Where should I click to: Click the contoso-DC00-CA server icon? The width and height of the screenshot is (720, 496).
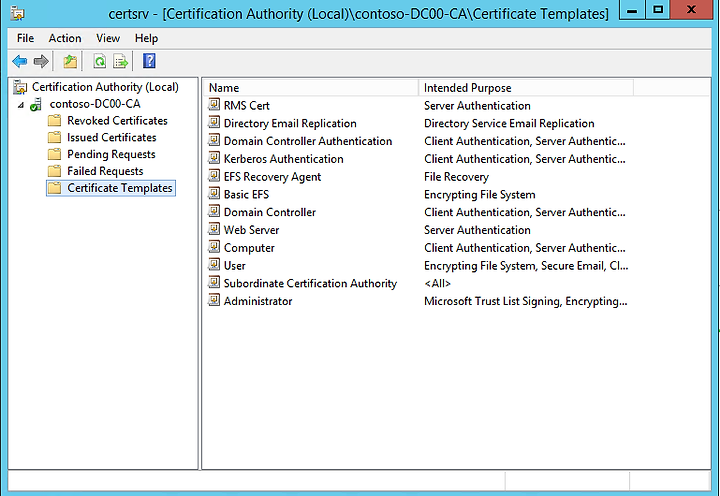36,105
